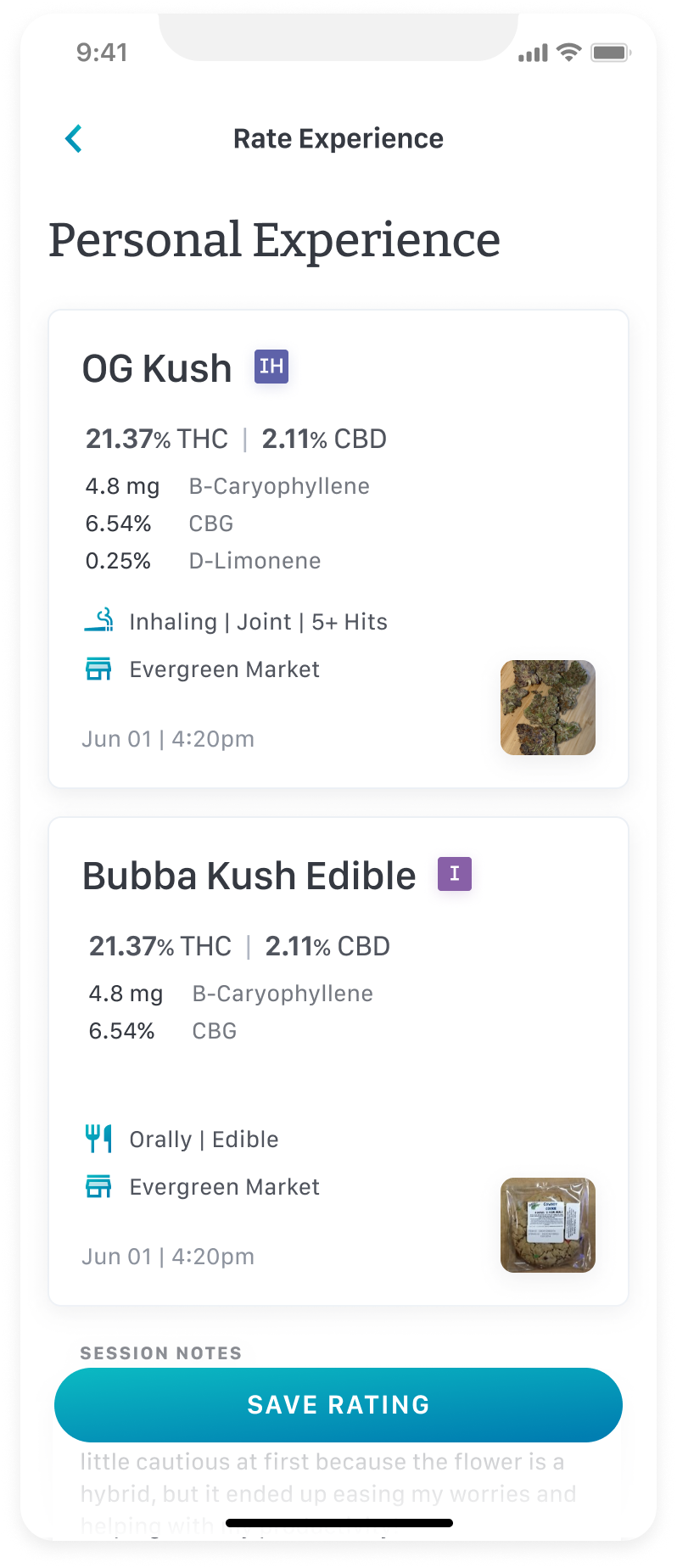The height and width of the screenshot is (1568, 677).
Task: Open the Bubba Kush Edible title
Action: pos(249,876)
